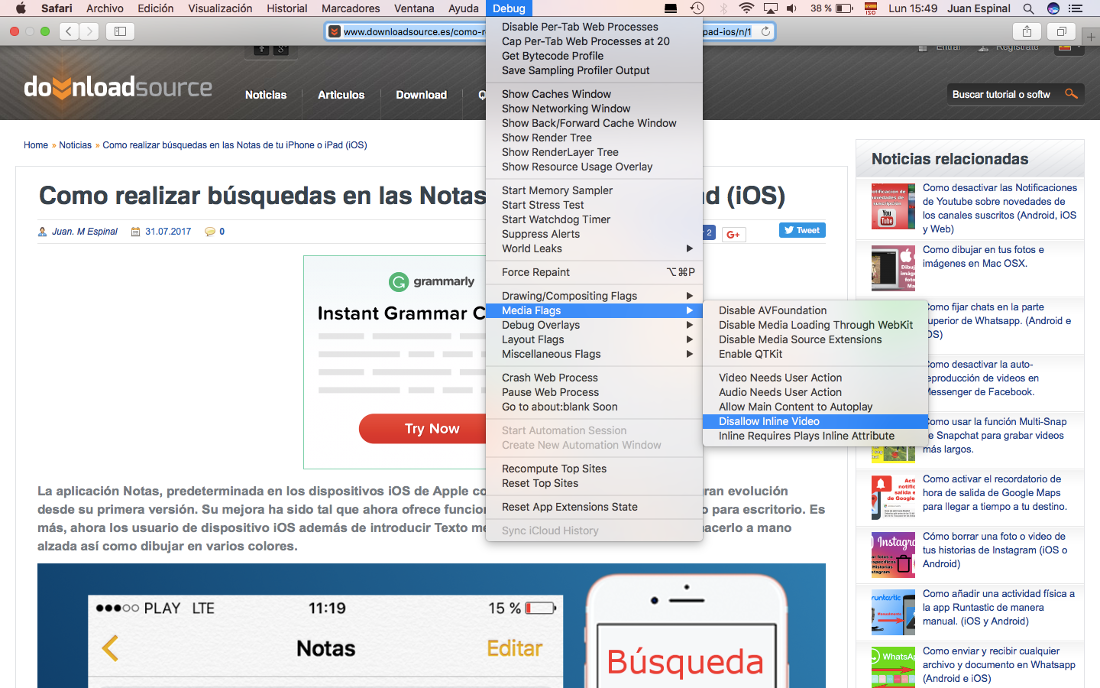
Task: Click the Runtastic article thumbnail
Action: coord(893,612)
